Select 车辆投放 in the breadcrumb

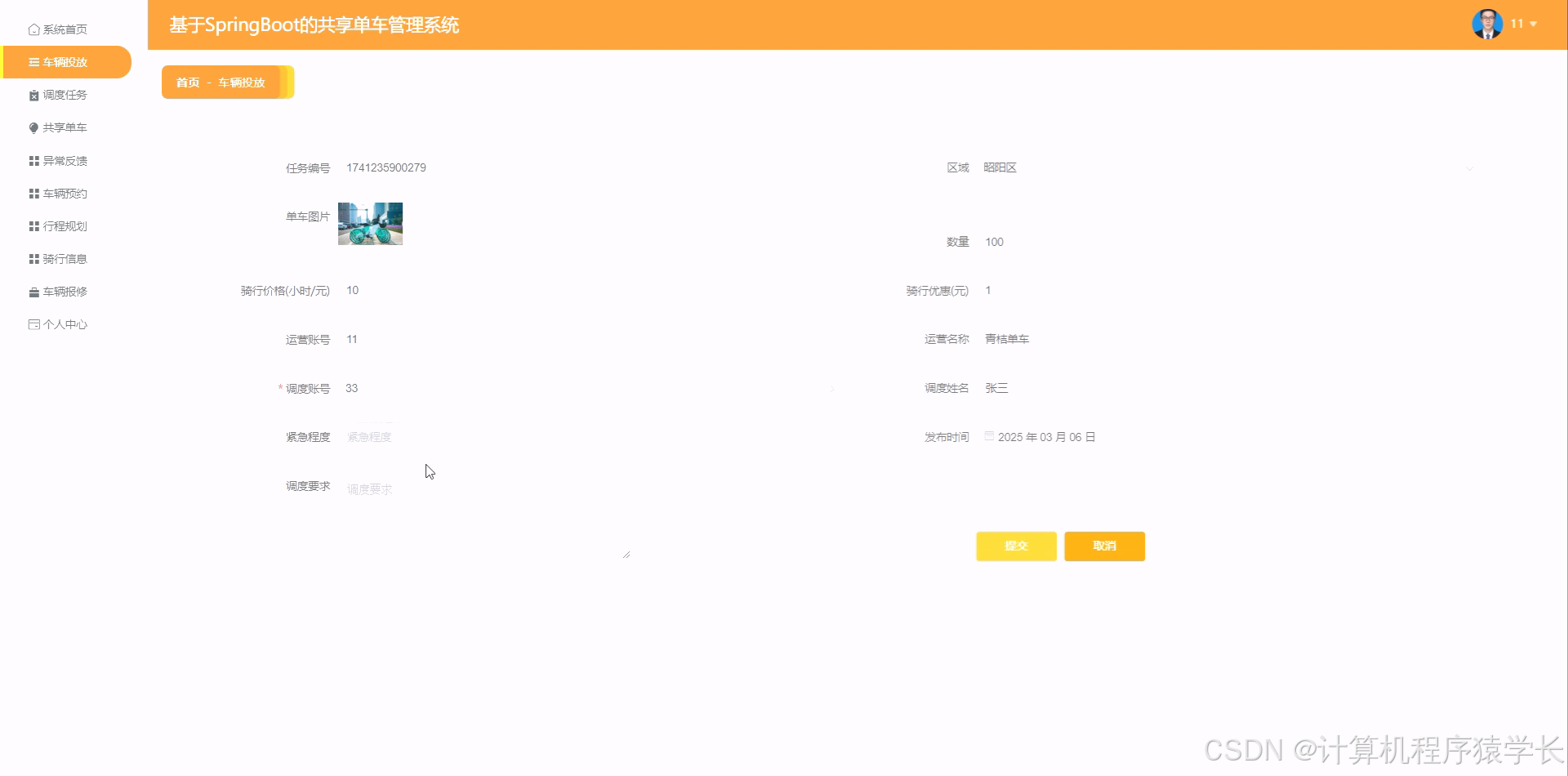coord(242,82)
